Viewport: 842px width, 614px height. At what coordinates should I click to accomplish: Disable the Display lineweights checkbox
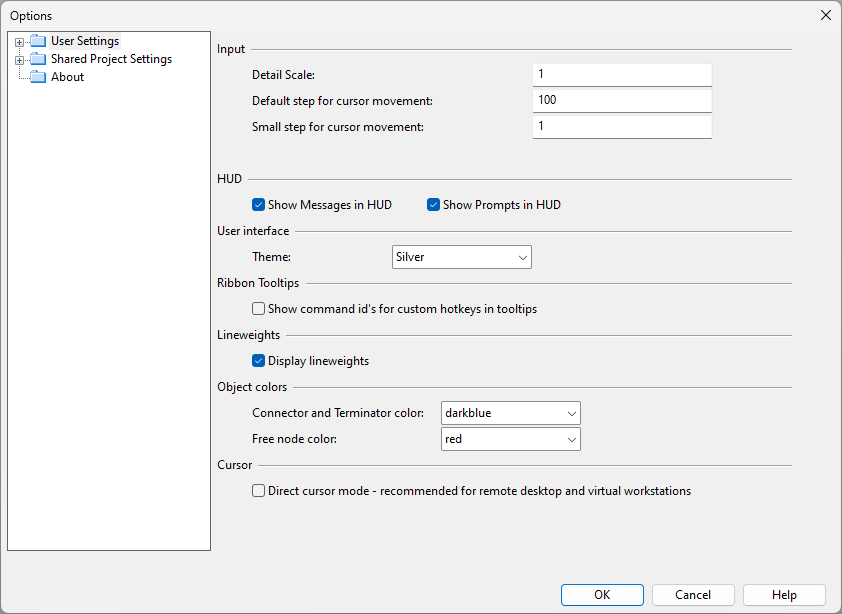(x=259, y=361)
